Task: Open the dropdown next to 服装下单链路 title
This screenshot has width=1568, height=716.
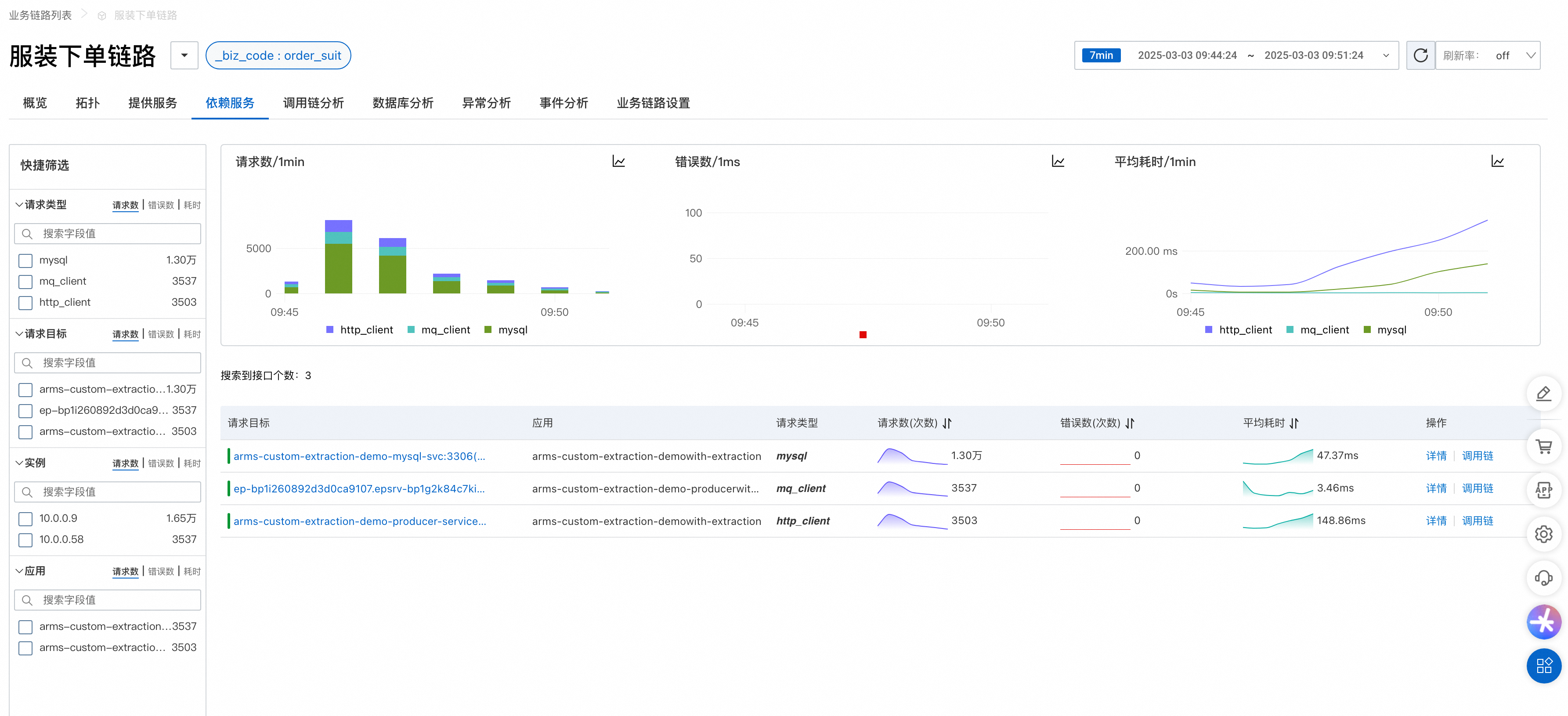Action: point(184,55)
